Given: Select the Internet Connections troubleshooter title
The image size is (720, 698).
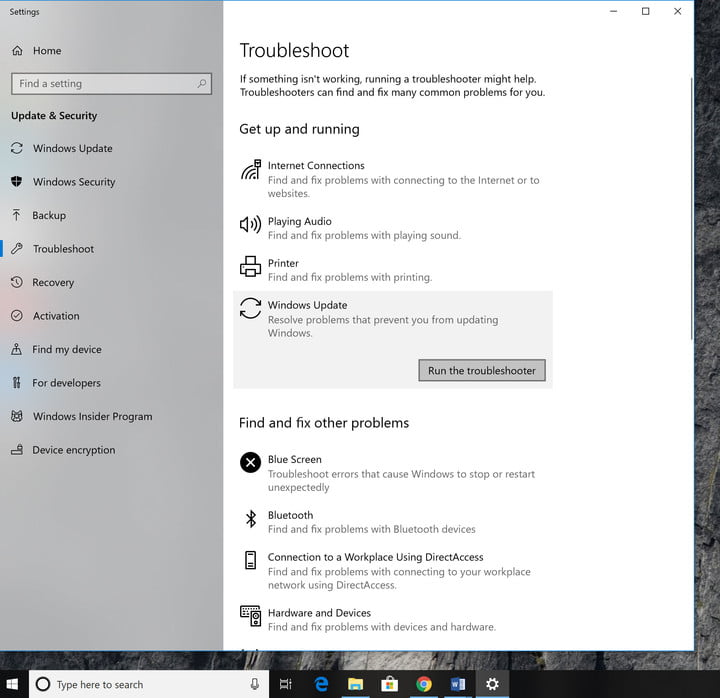Looking at the screenshot, I should click(316, 165).
